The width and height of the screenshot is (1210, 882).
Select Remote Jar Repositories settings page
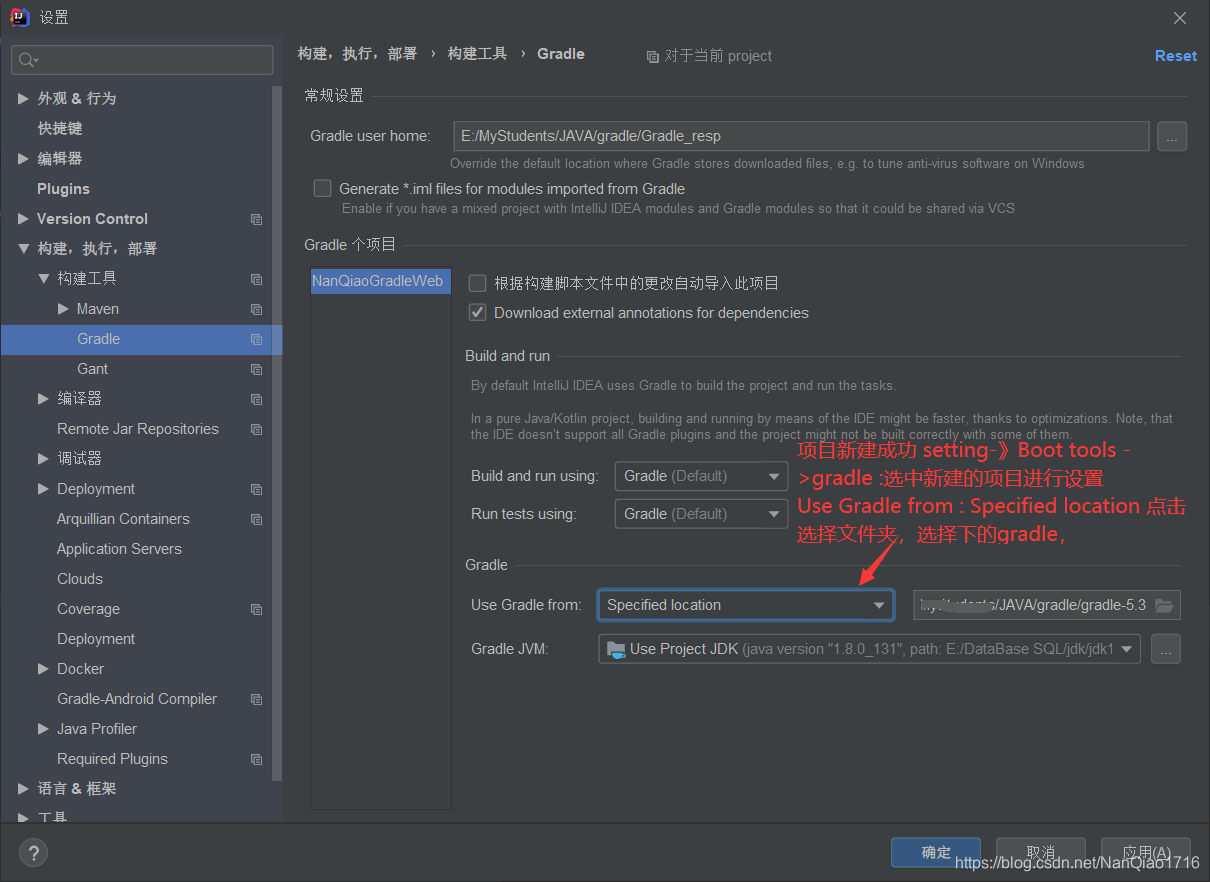pos(138,429)
